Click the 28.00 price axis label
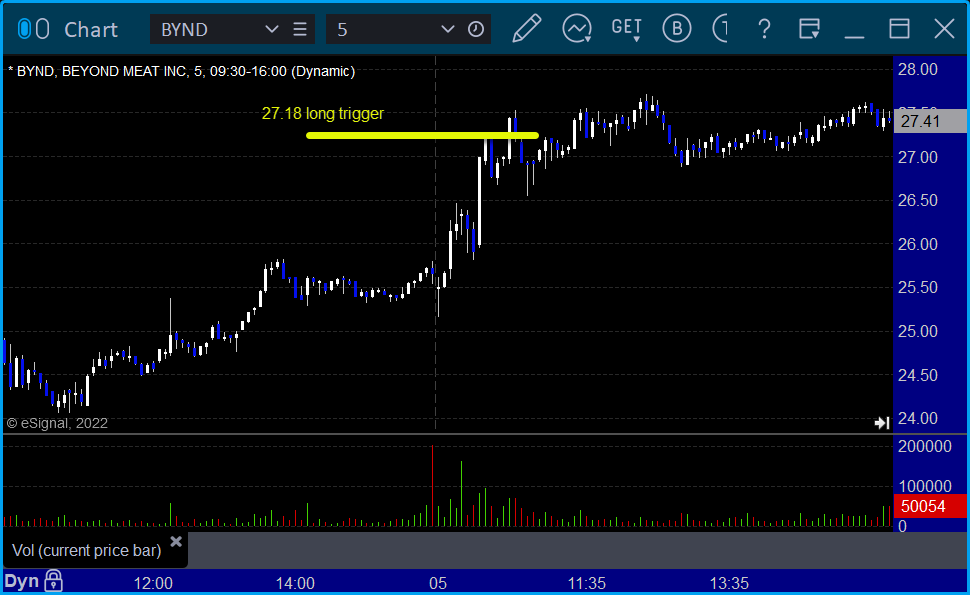Image resolution: width=970 pixels, height=595 pixels. (918, 69)
